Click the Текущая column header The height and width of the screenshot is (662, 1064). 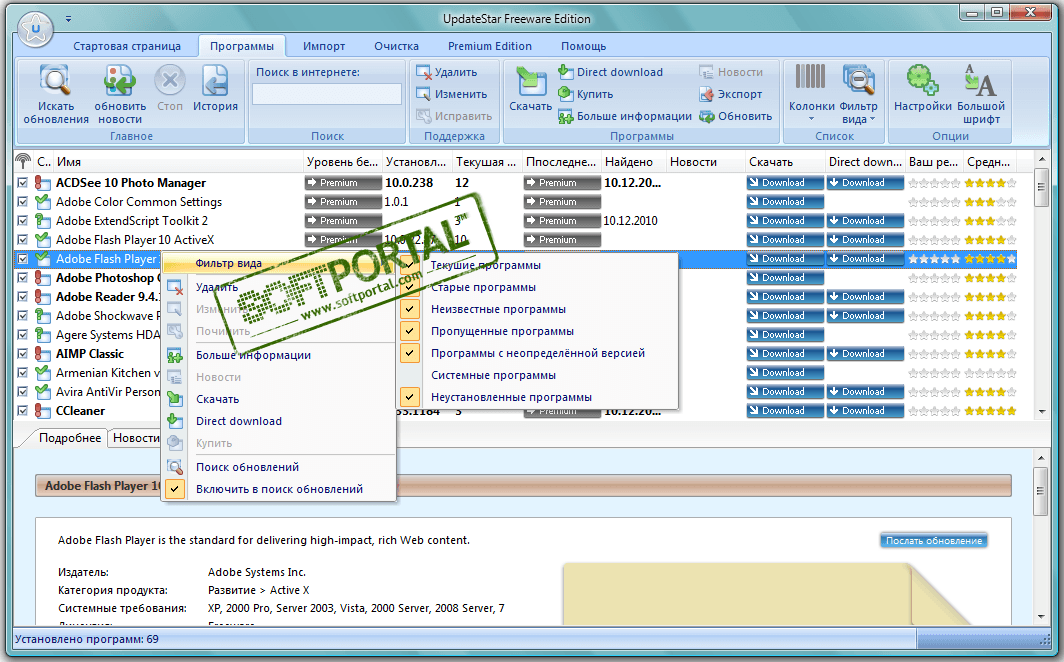tap(487, 161)
